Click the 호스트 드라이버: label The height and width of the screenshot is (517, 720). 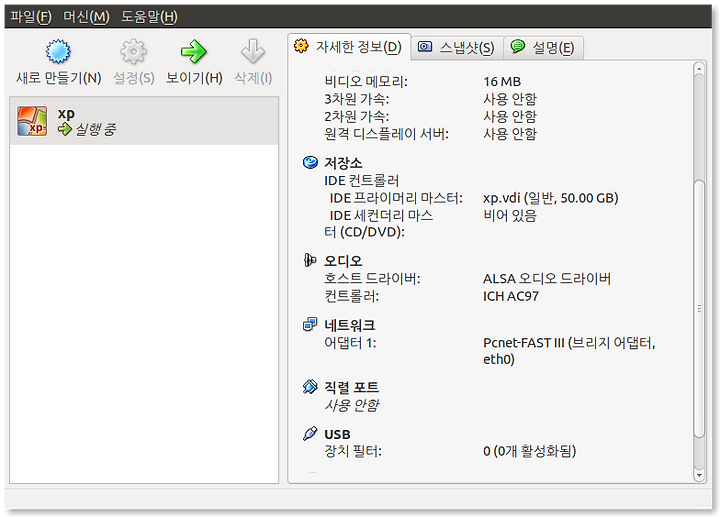(372, 278)
